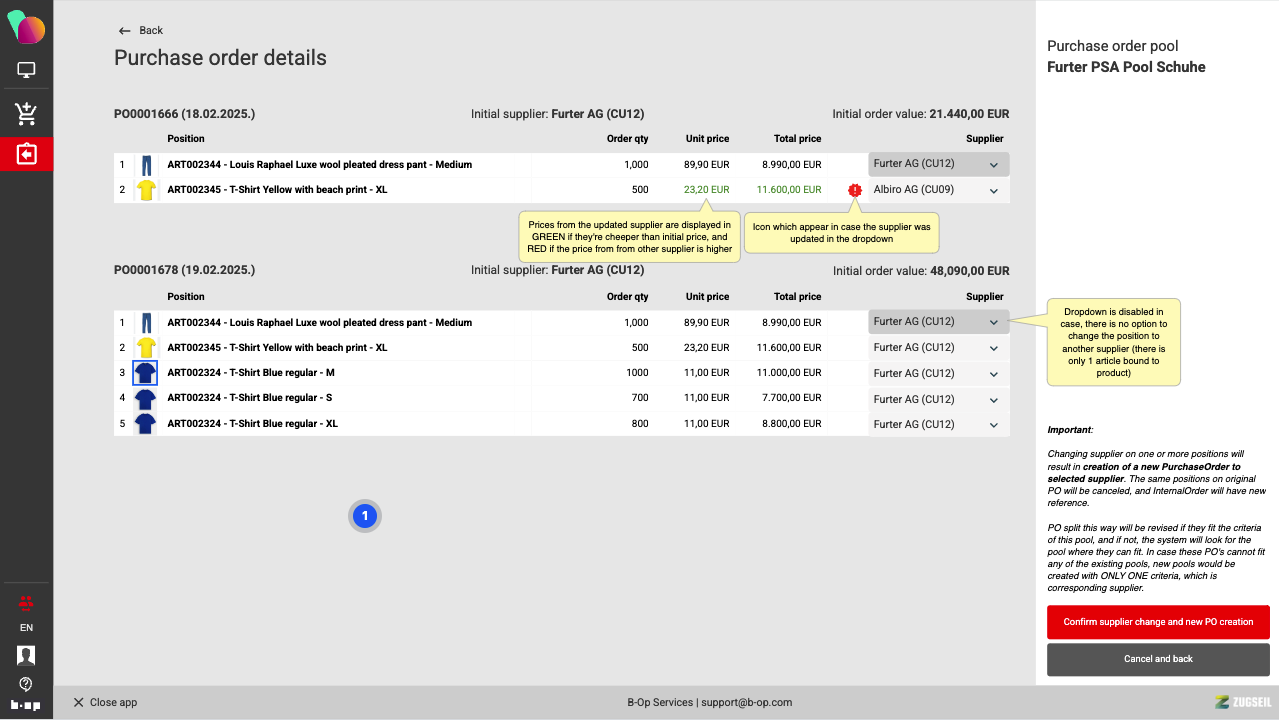Click the red purchase order clipboard icon
This screenshot has height=720, width=1279.
click(x=26, y=154)
